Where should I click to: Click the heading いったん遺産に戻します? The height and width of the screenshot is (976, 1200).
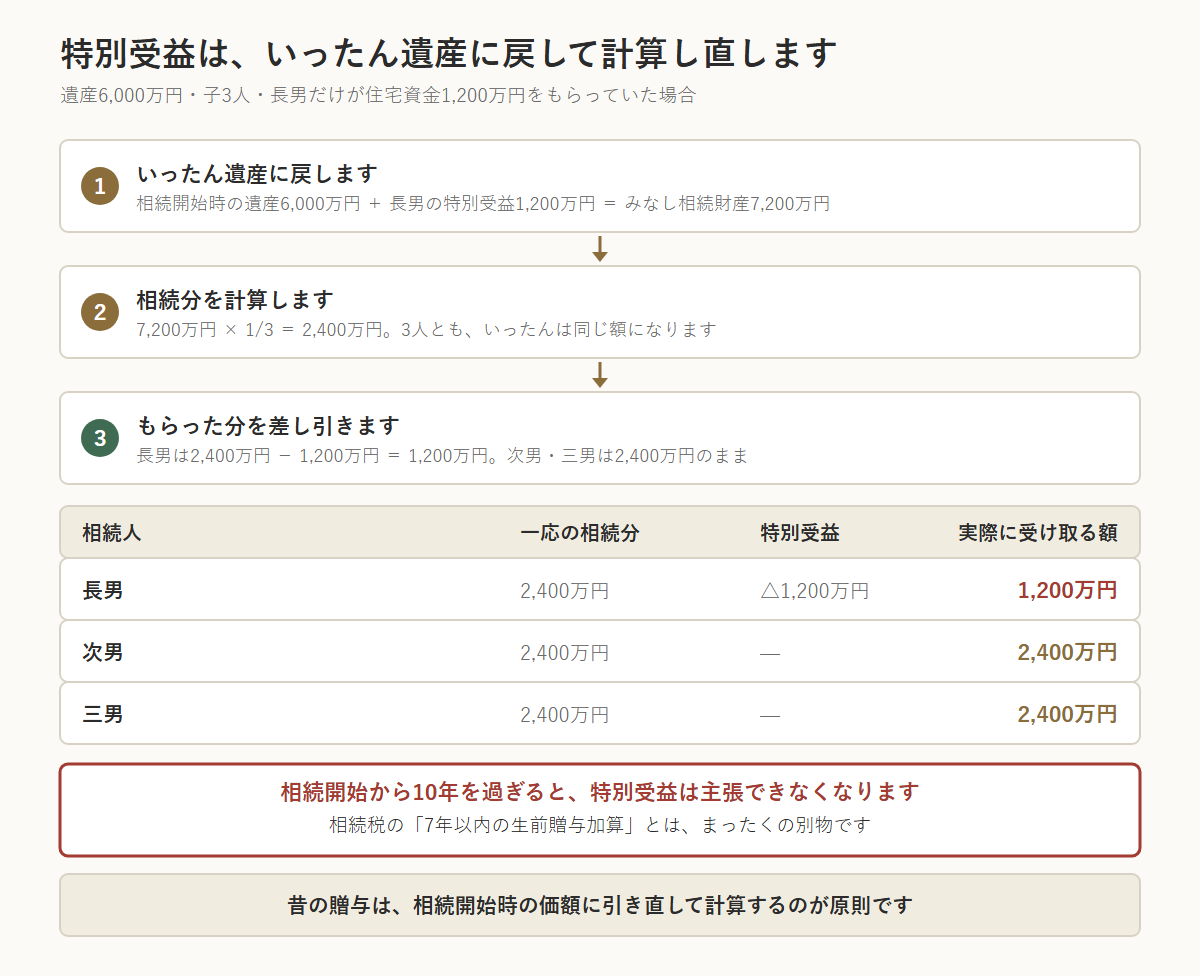pyautogui.click(x=257, y=174)
